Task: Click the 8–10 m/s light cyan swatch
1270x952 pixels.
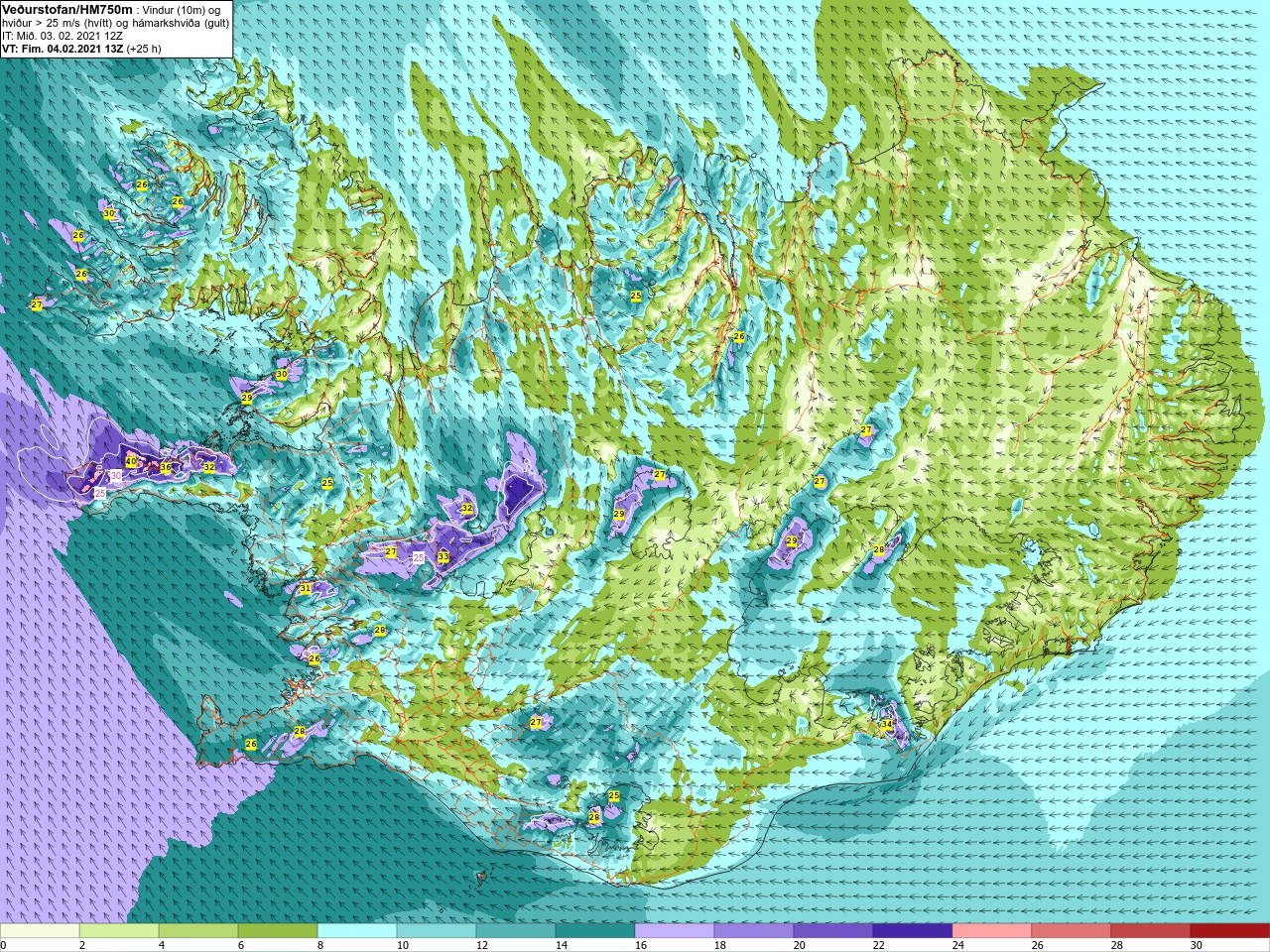Action: [357, 931]
